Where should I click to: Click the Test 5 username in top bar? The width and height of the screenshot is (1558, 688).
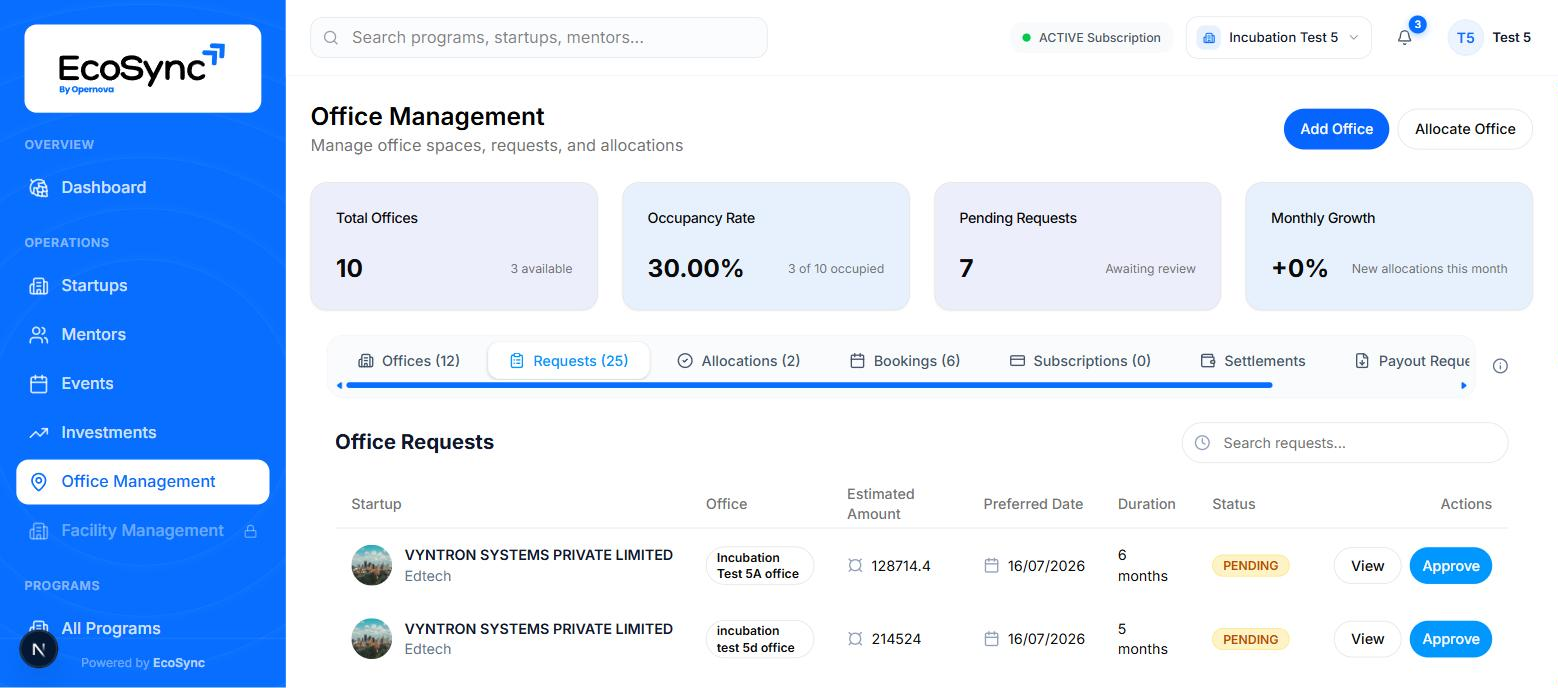1511,37
